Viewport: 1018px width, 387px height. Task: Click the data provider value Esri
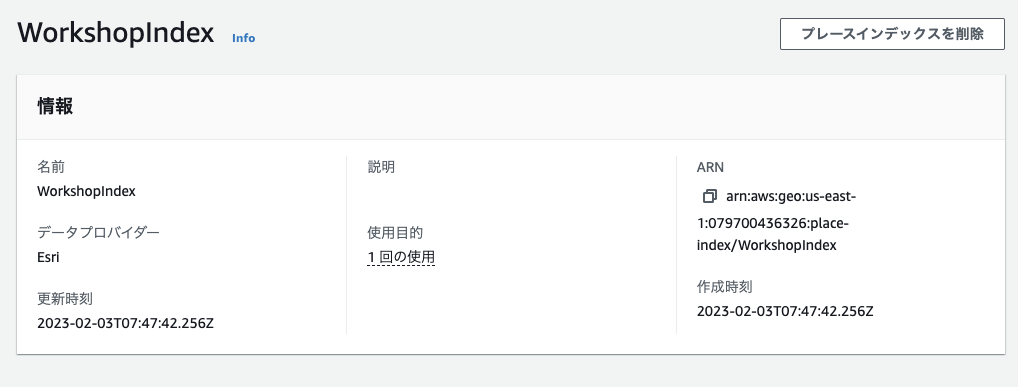click(49, 257)
